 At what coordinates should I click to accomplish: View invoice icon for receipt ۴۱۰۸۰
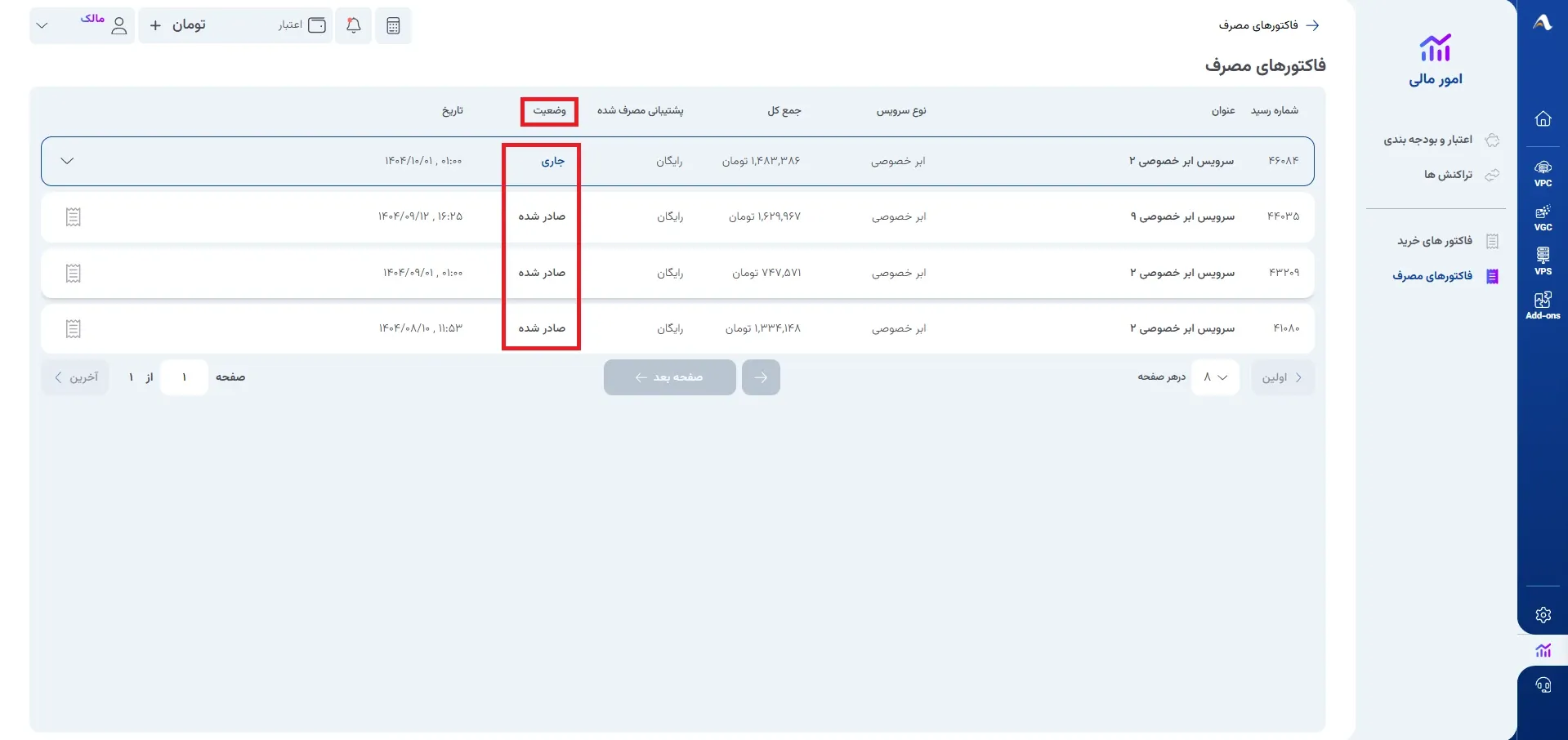click(74, 328)
